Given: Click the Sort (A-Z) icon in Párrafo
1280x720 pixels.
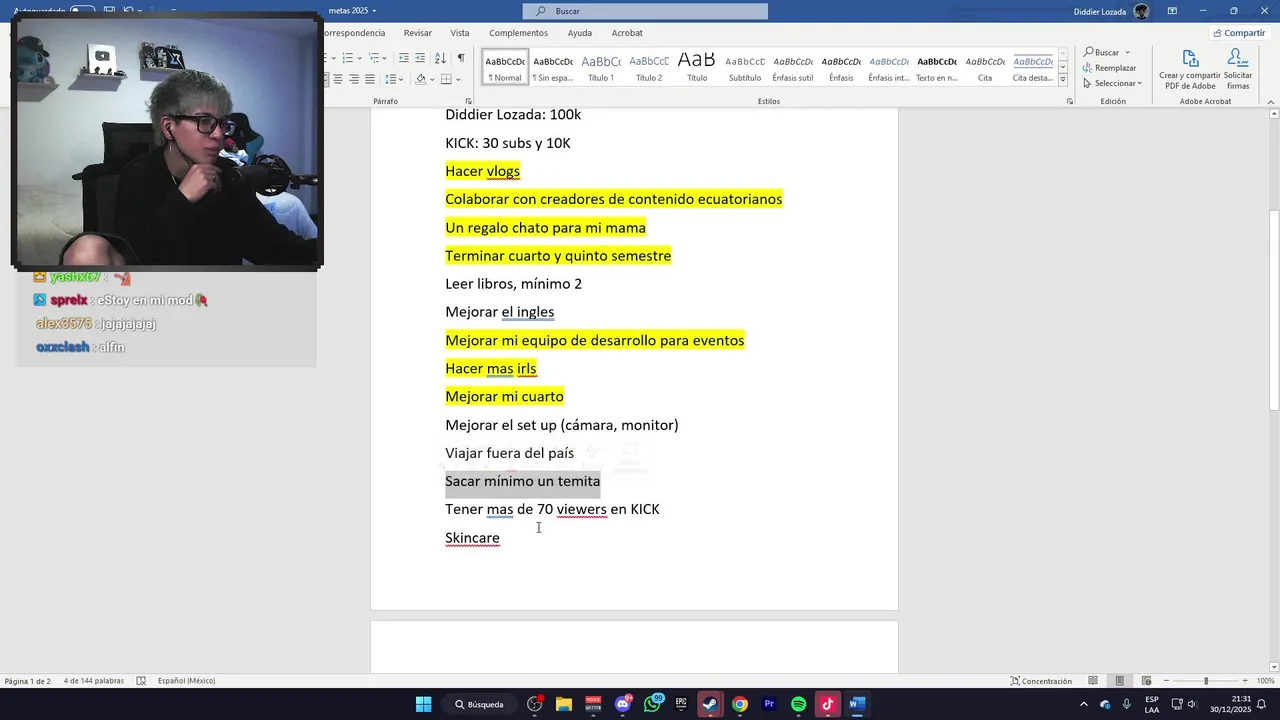Looking at the screenshot, I should [x=440, y=58].
